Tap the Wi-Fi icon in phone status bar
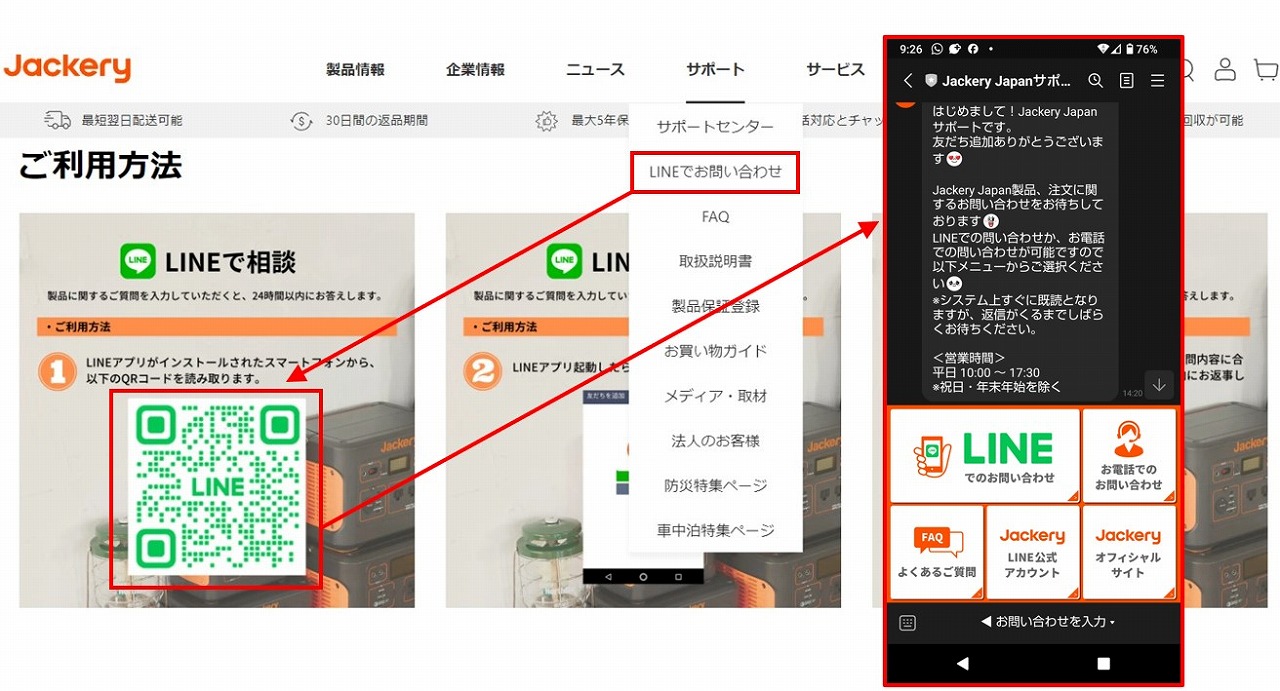The width and height of the screenshot is (1280, 691). pyautogui.click(x=1103, y=49)
